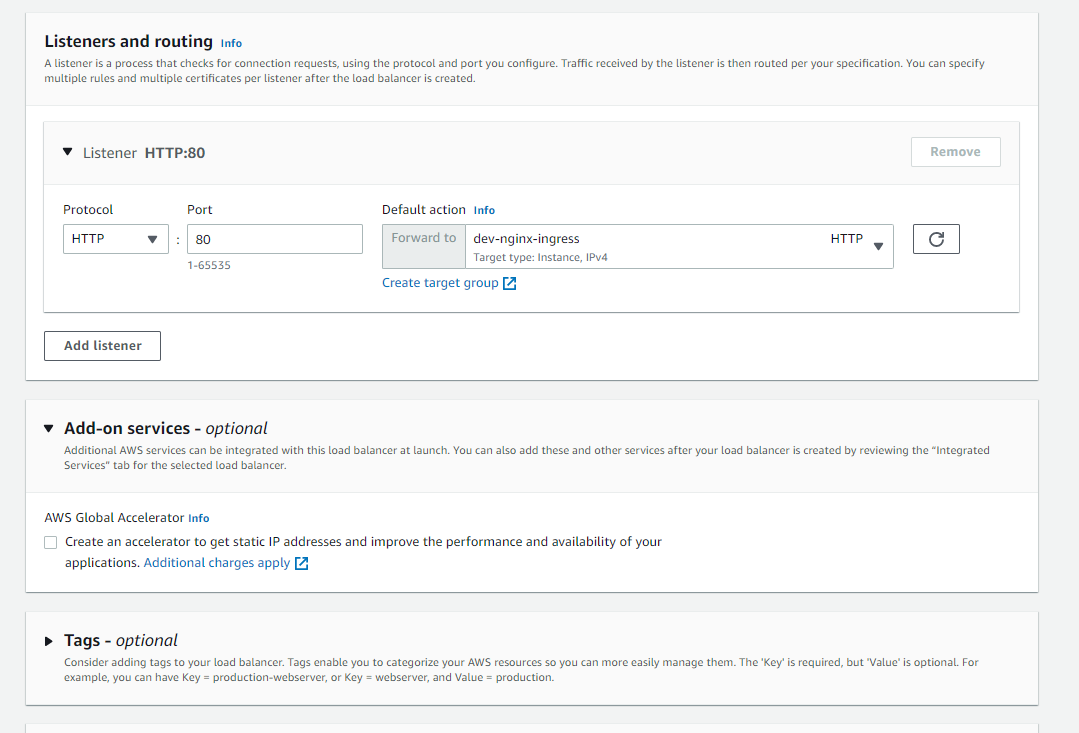Follow the Additional charges apply link
Screen dimensions: 1079x733
pyautogui.click(x=217, y=563)
